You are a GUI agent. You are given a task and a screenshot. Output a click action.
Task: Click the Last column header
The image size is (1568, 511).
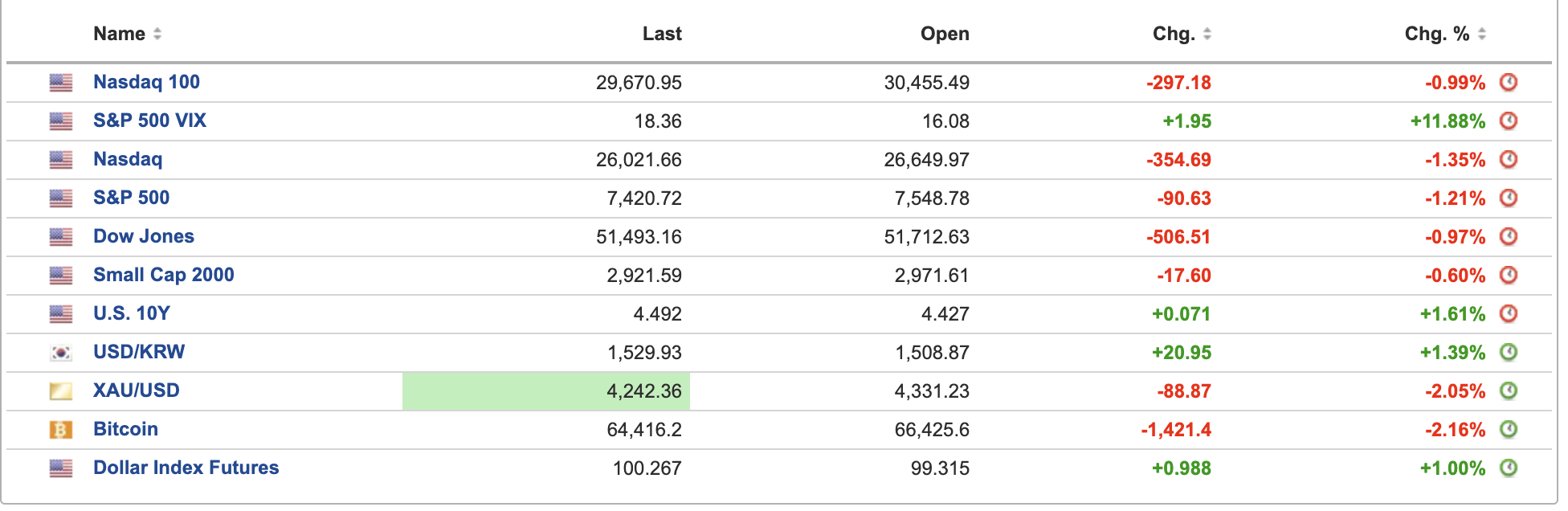tap(662, 34)
